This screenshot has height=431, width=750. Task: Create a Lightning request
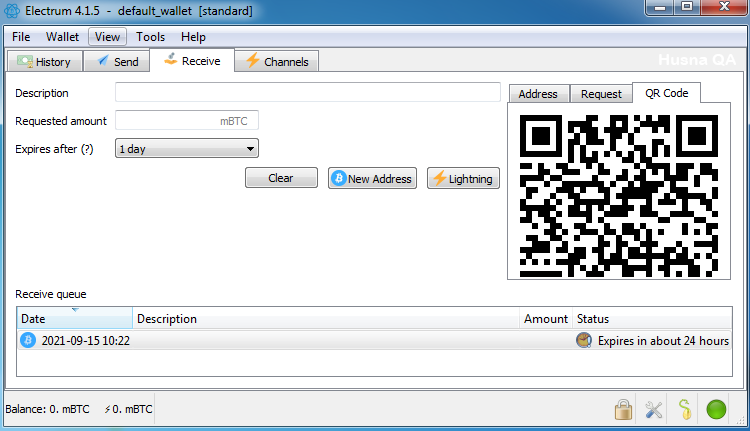[x=463, y=178]
